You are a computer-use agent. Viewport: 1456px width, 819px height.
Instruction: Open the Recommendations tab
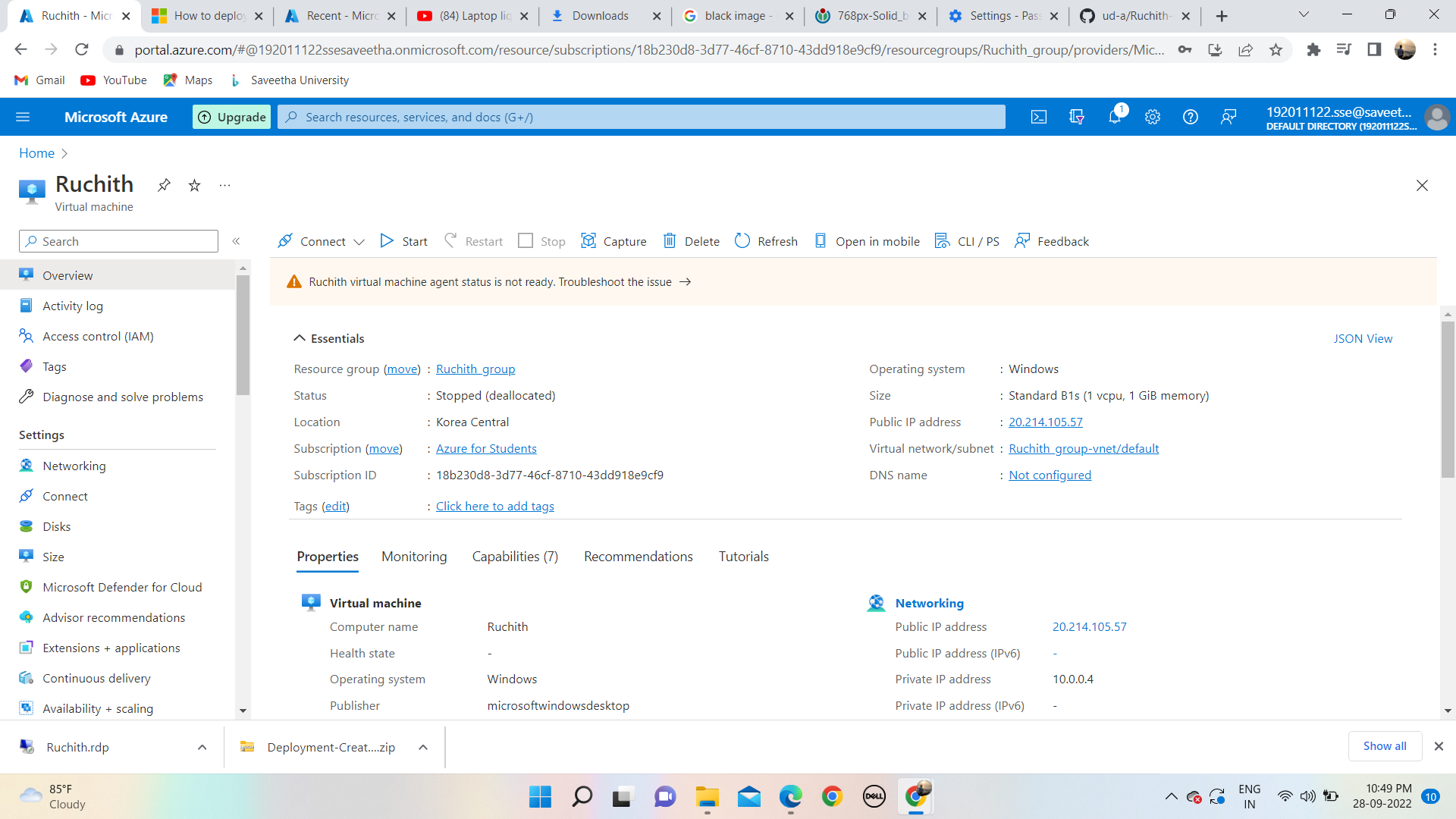pyautogui.click(x=639, y=557)
